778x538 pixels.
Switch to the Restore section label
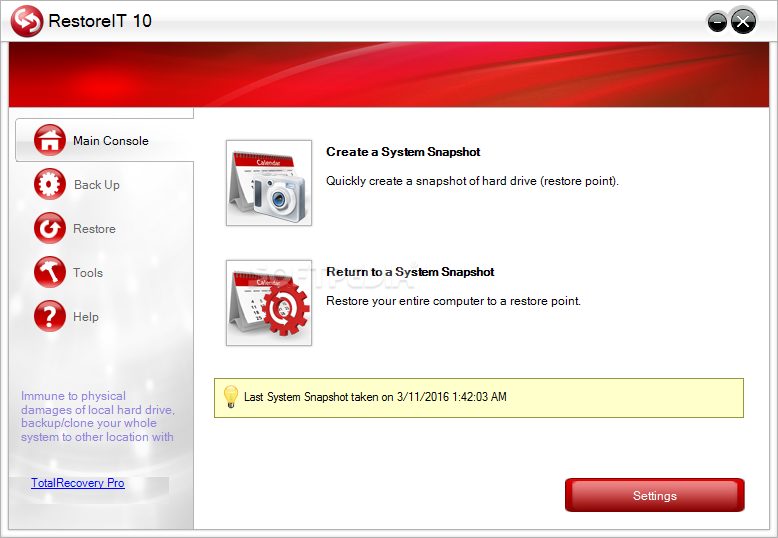coord(94,229)
